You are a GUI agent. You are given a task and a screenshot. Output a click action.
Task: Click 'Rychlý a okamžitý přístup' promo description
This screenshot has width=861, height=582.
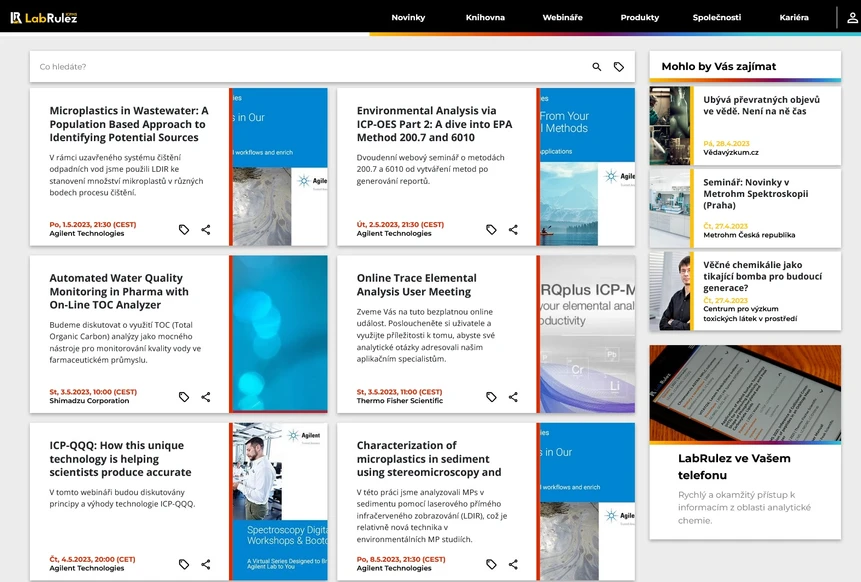744,507
